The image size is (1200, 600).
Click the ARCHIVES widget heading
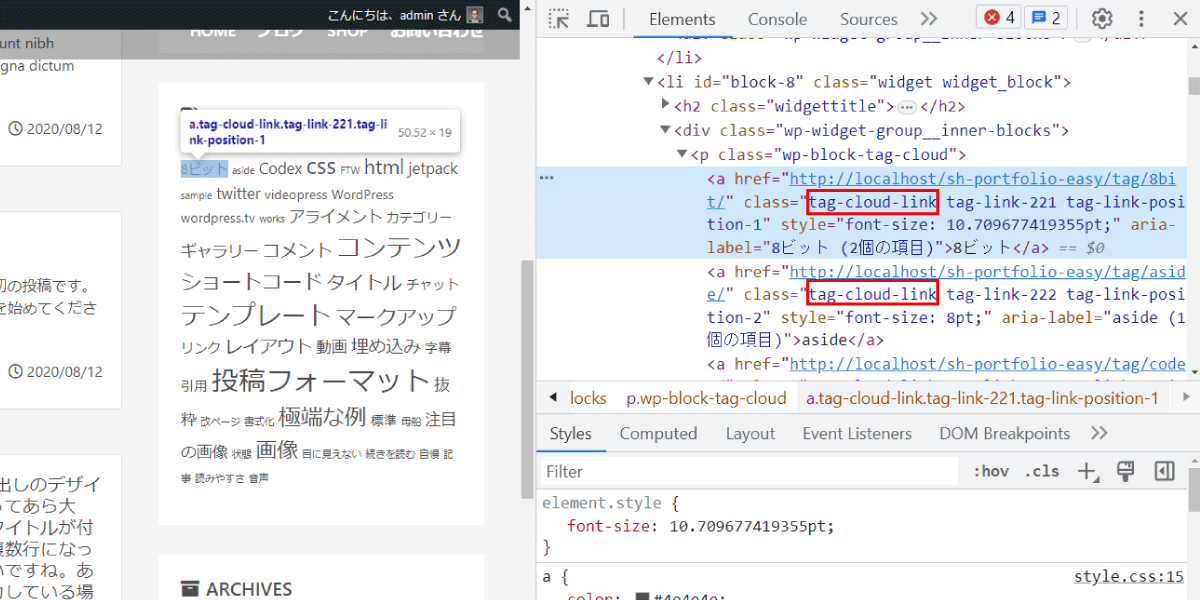(249, 589)
